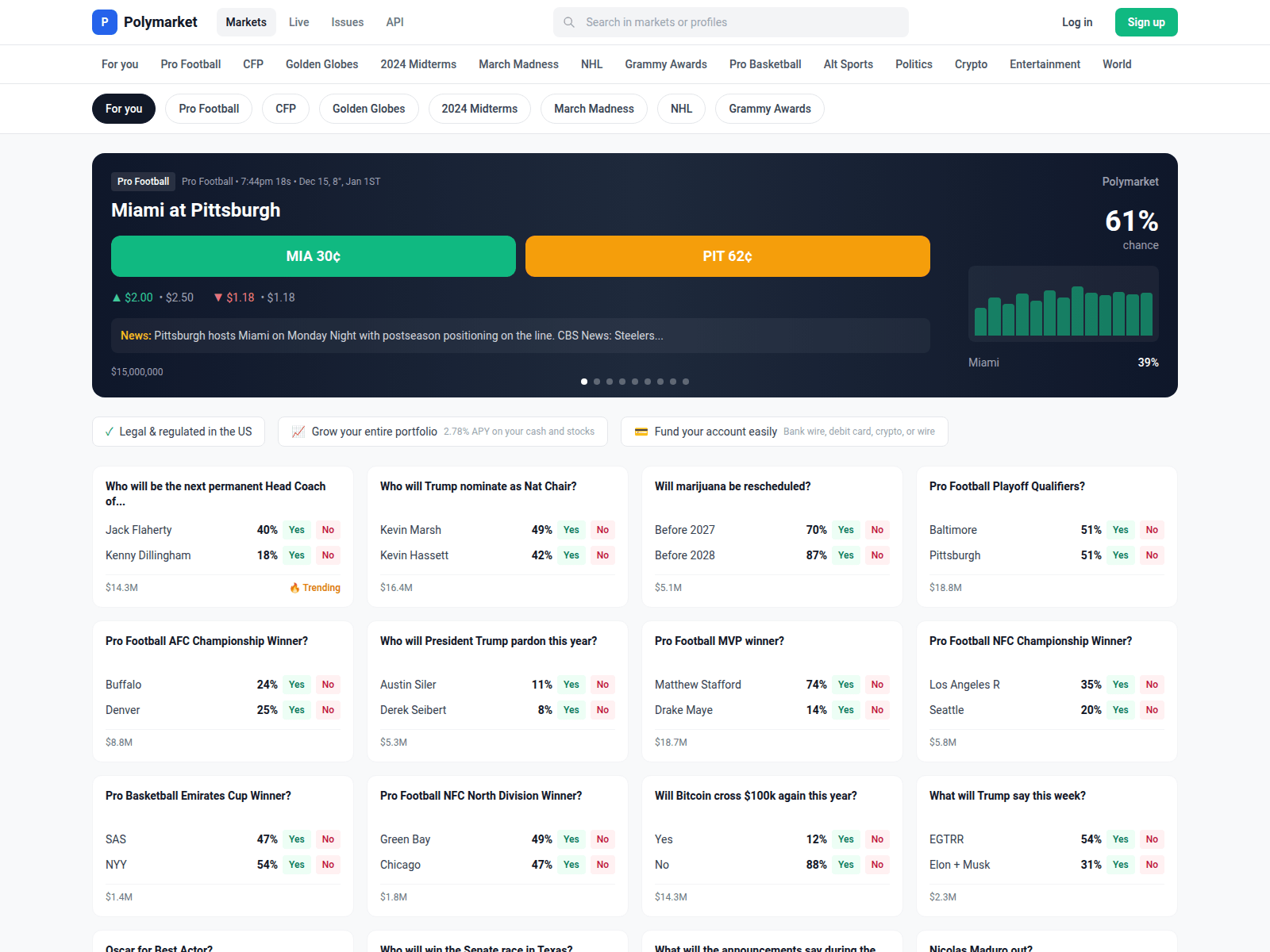Click the green up-arrow price $2.00
Viewport: 1270px width, 952px height.
tap(133, 297)
